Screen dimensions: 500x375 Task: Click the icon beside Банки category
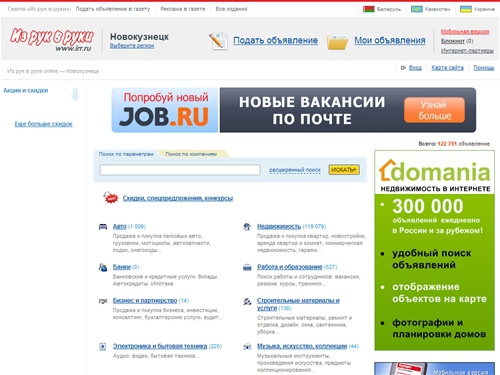coord(103,267)
